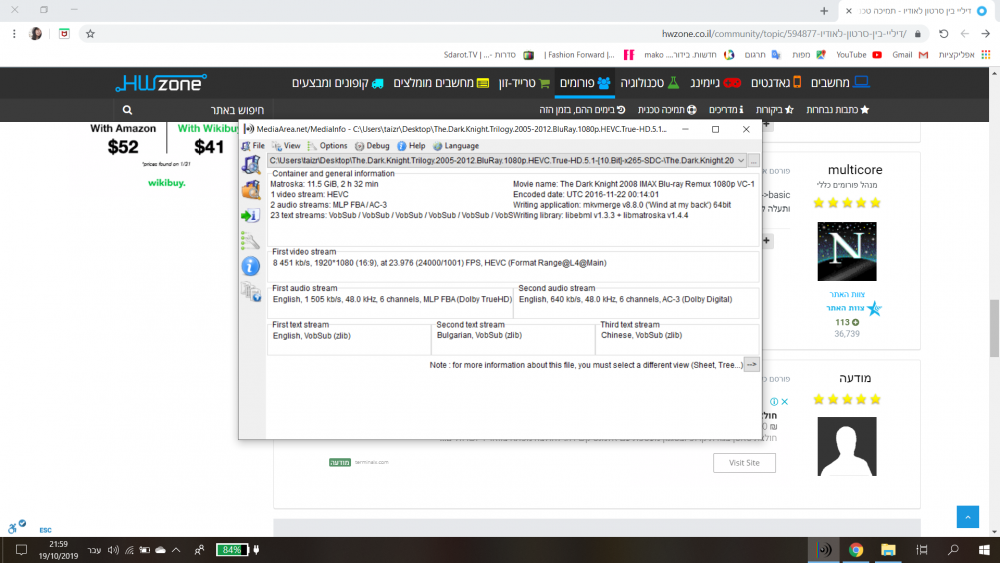Click תמיכה טכנית in HWzone sub-navigation
This screenshot has width=1000, height=563.
coord(667,110)
